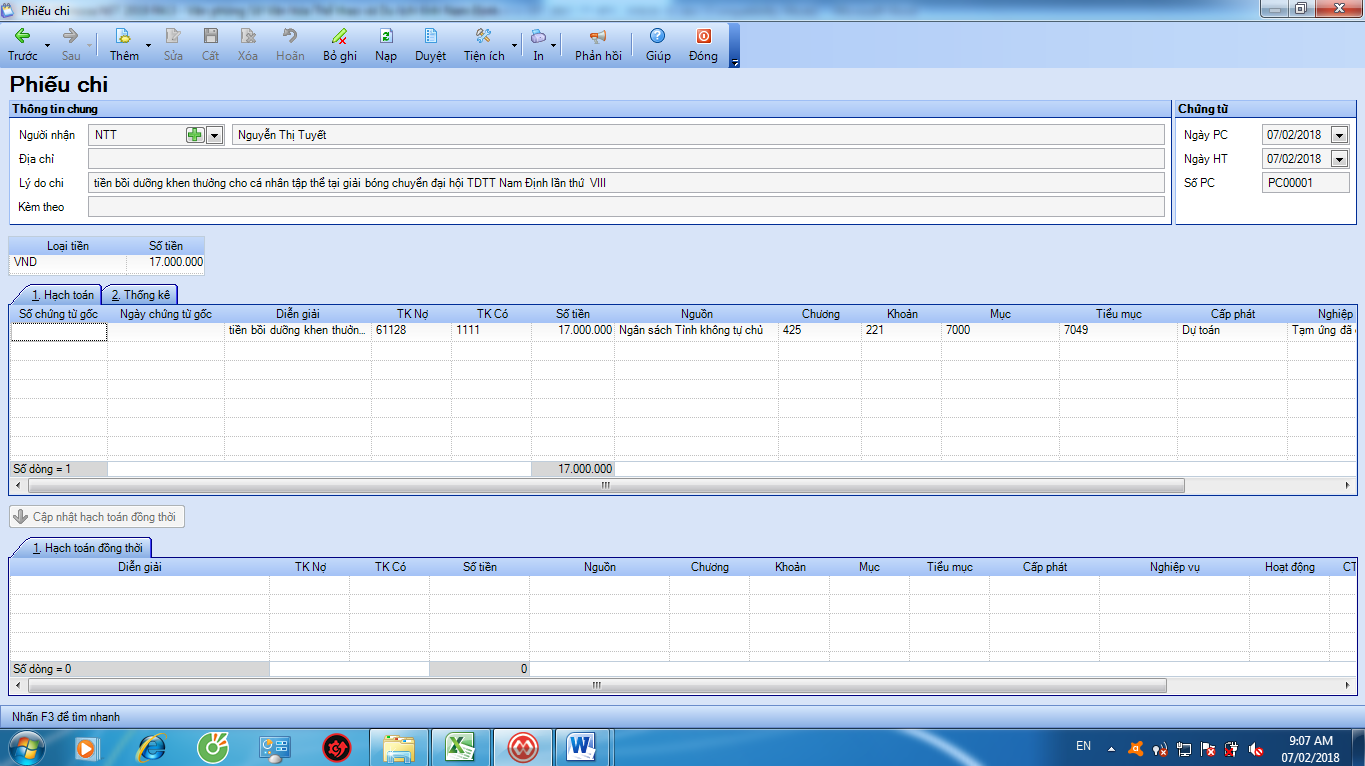Open Windows Explorer folder in taskbar

(399, 747)
